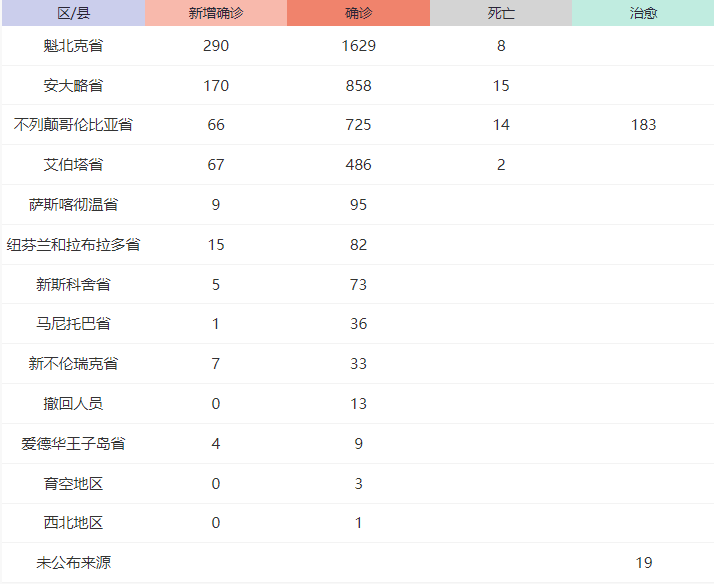The width and height of the screenshot is (714, 584).
Task: Select the 撤回人员 row label
Action: pyautogui.click(x=73, y=404)
